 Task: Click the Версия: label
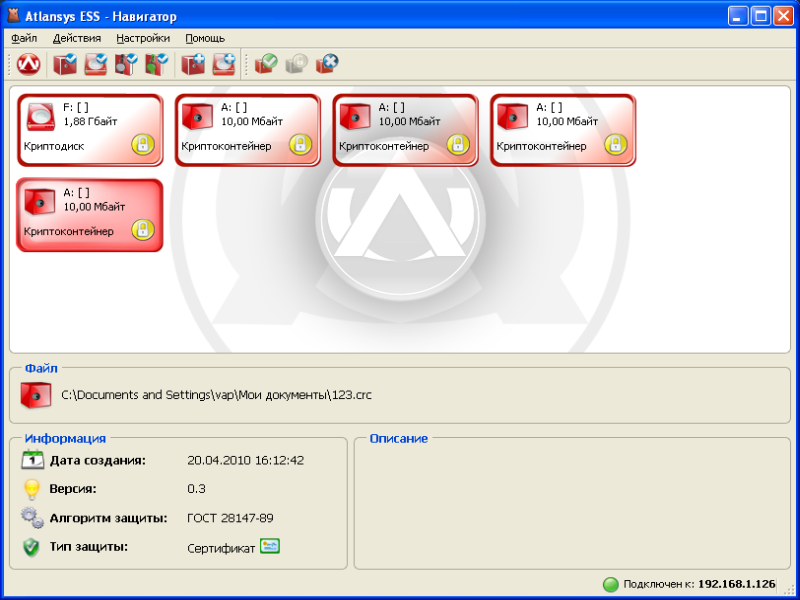click(x=73, y=489)
